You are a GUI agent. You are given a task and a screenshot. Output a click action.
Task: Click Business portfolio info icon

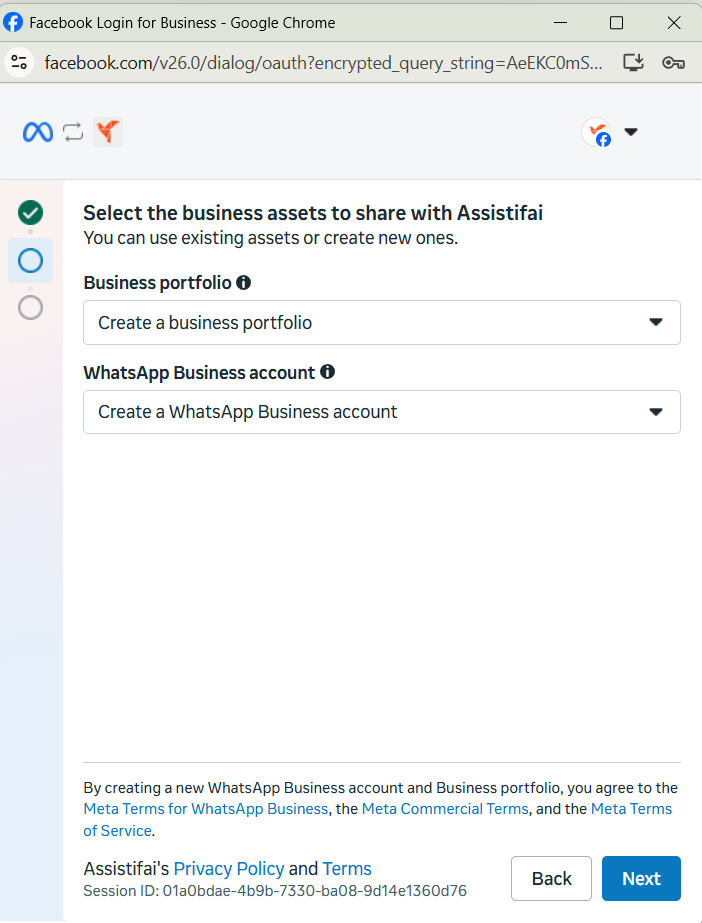pos(244,283)
